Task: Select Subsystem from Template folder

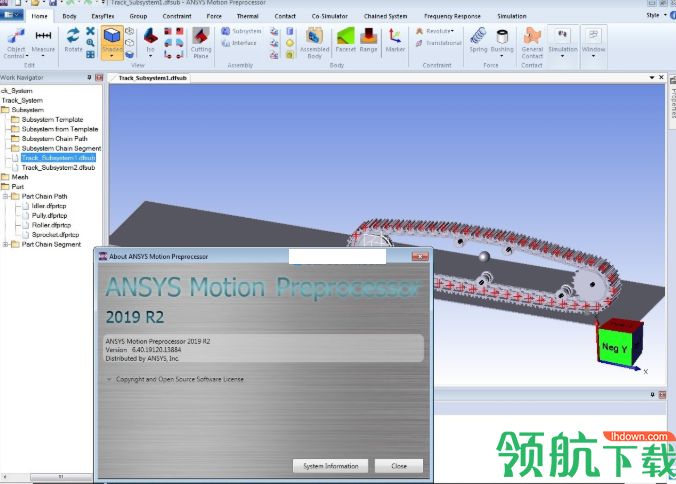Action: click(x=60, y=129)
